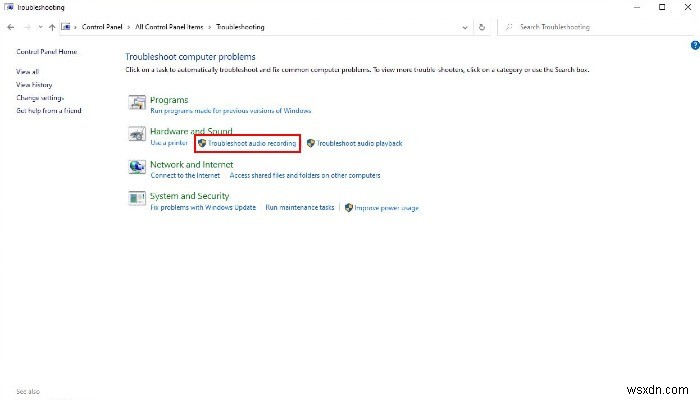This screenshot has height=400, width=700.
Task: Run programs made for previous Windows versions
Action: tap(231, 111)
